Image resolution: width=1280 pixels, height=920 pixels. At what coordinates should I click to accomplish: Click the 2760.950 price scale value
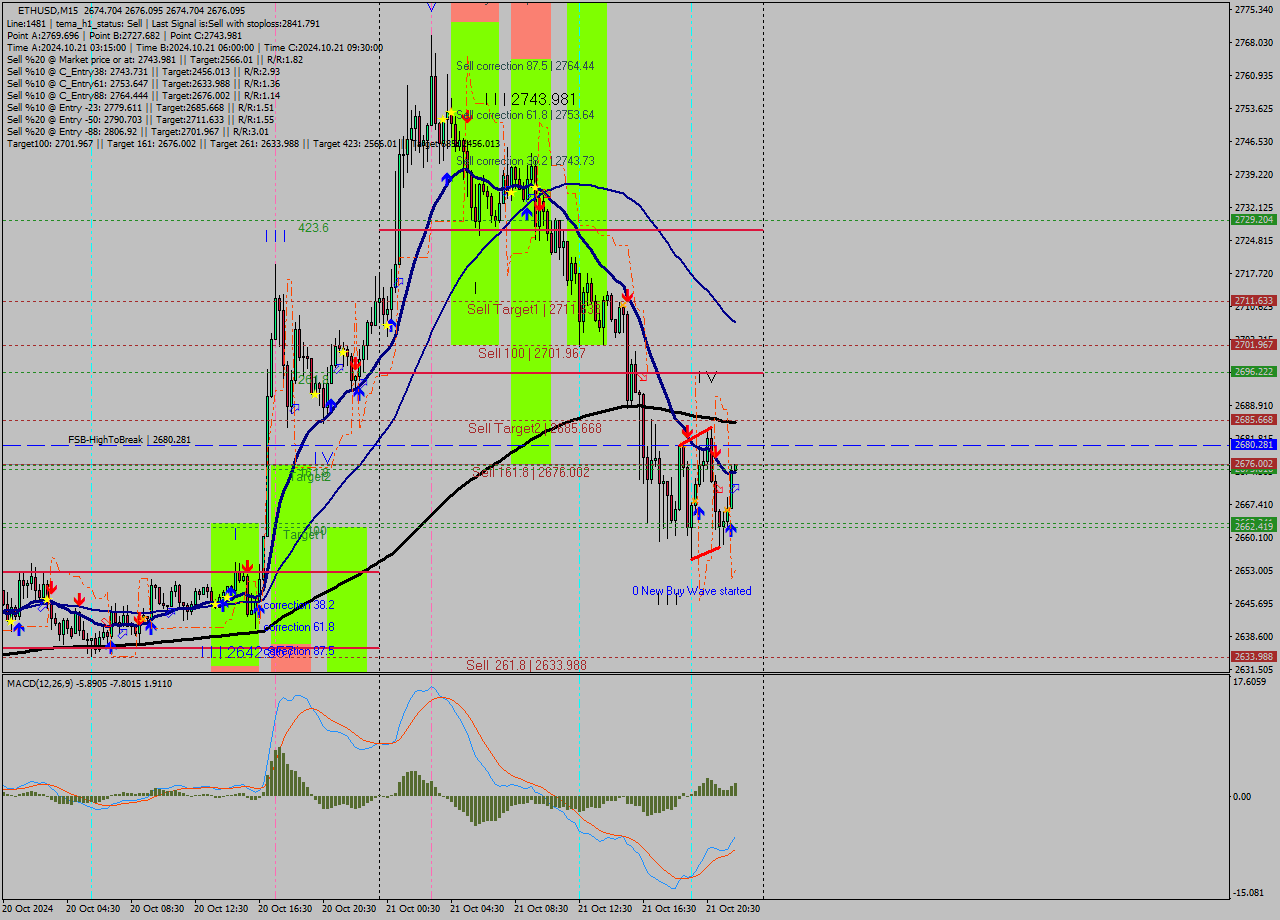pyautogui.click(x=1254, y=75)
